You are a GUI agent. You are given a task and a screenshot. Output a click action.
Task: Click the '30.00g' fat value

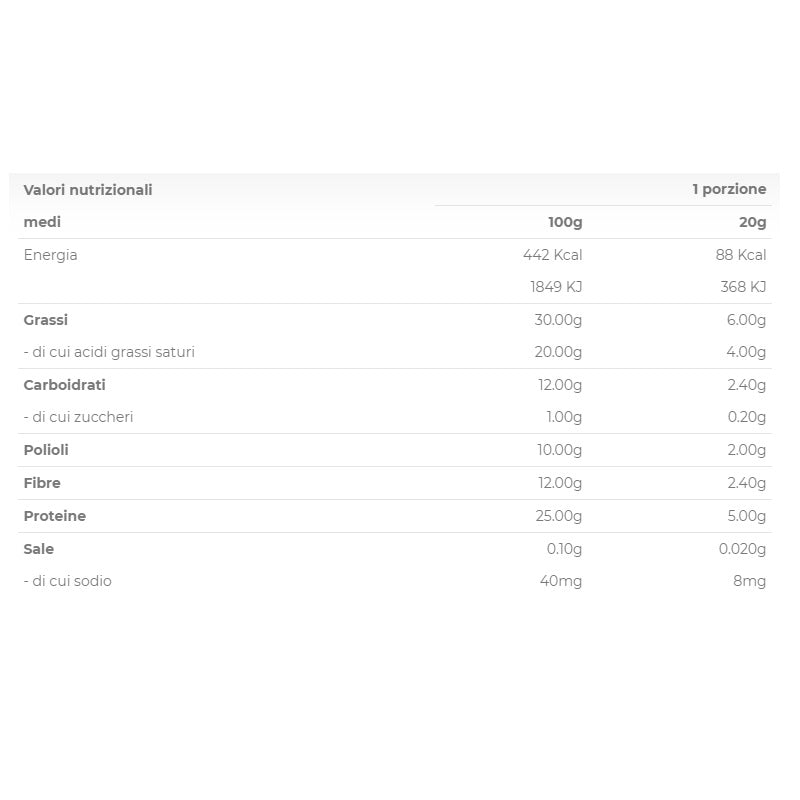(x=558, y=320)
